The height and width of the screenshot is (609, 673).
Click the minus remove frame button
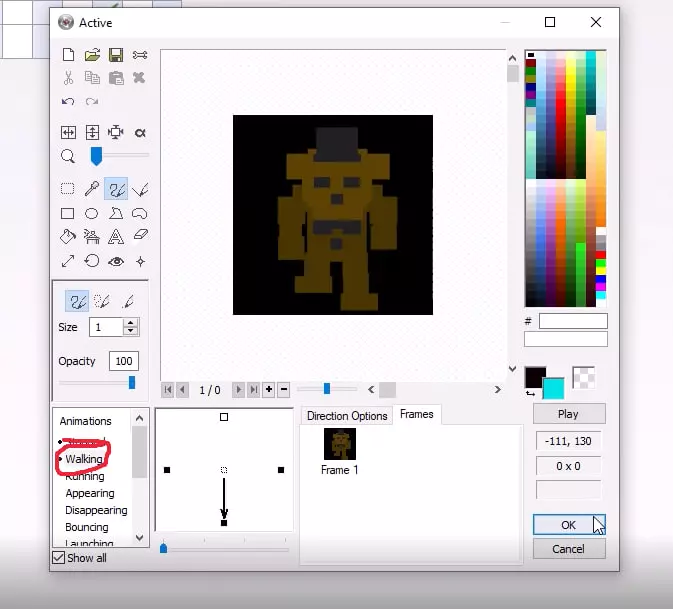[284, 390]
